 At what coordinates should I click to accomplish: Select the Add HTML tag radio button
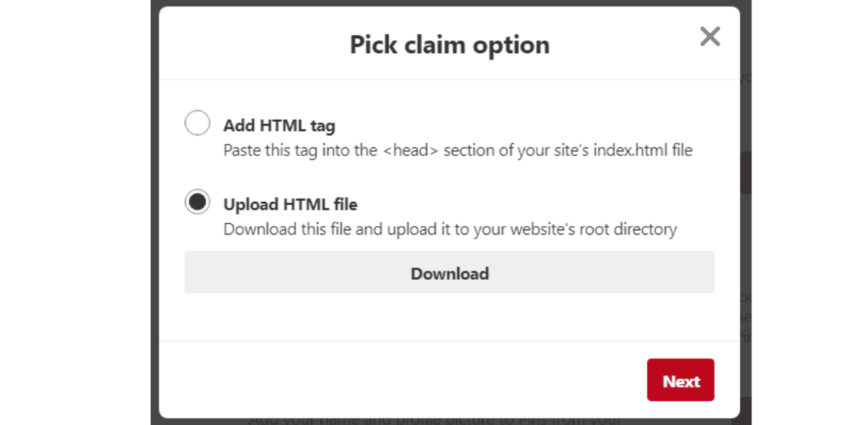[x=197, y=123]
